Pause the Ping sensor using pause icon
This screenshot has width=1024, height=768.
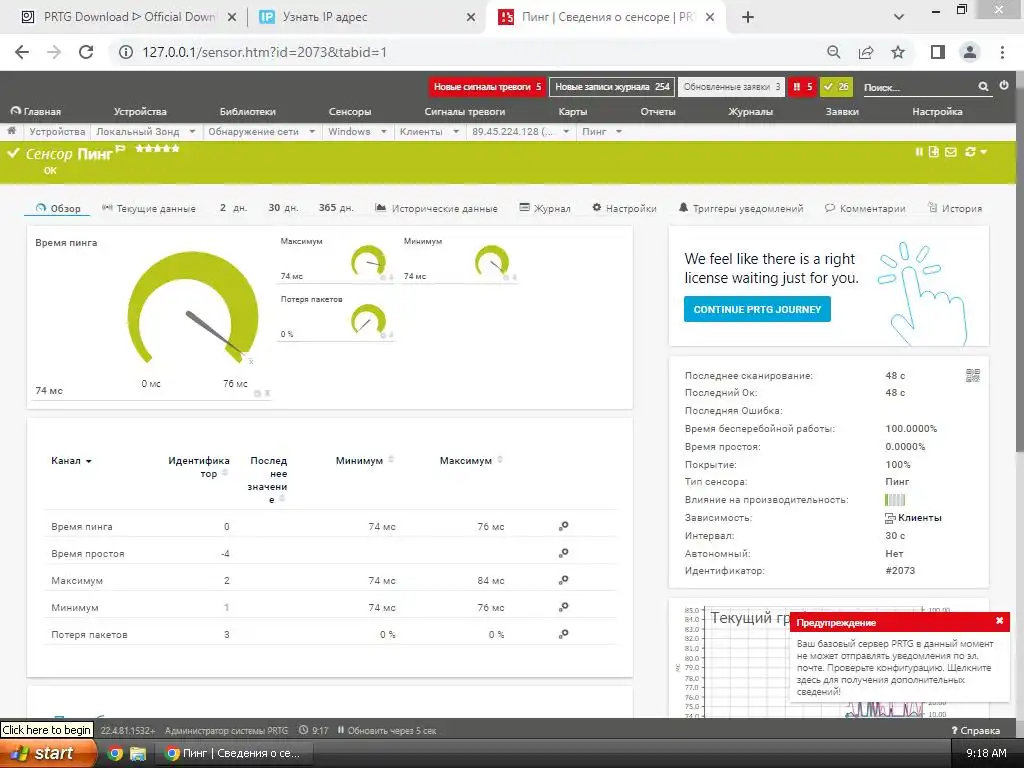pos(919,152)
